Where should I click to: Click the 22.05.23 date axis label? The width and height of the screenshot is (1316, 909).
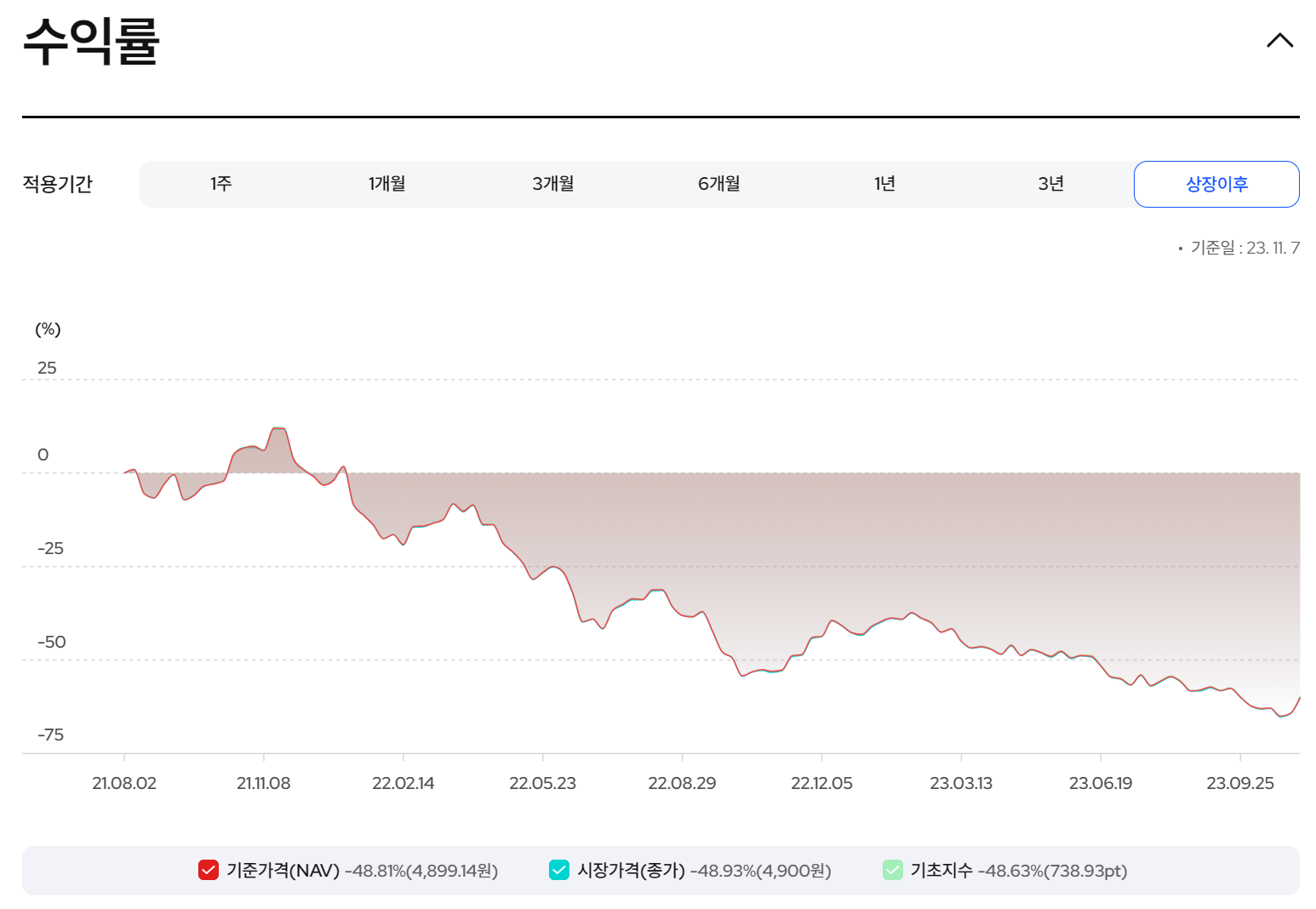coord(543,783)
